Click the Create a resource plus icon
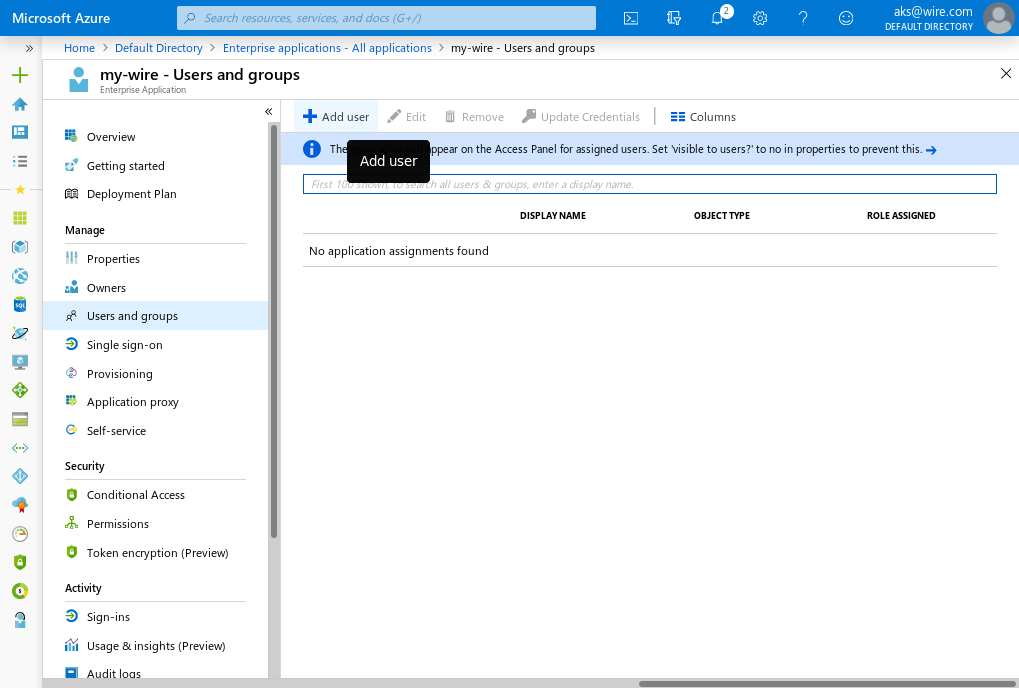 [x=20, y=75]
